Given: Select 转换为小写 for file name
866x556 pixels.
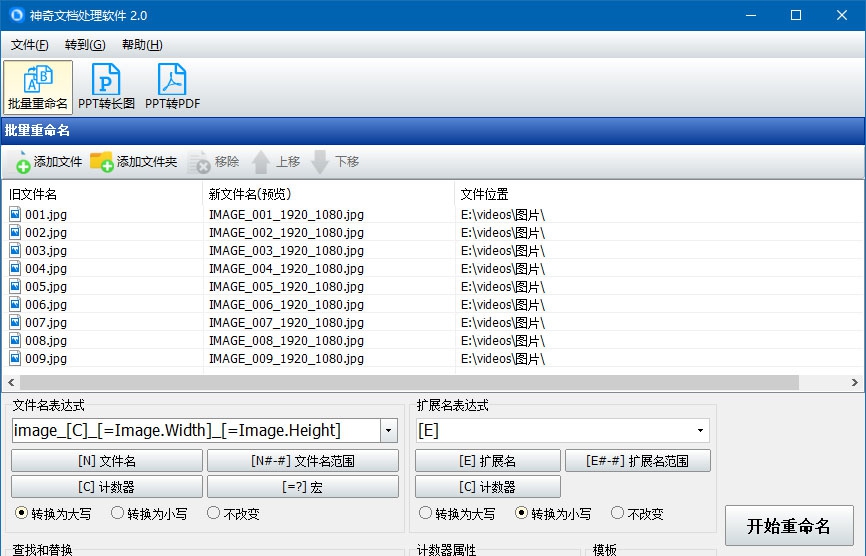Looking at the screenshot, I should [117, 513].
